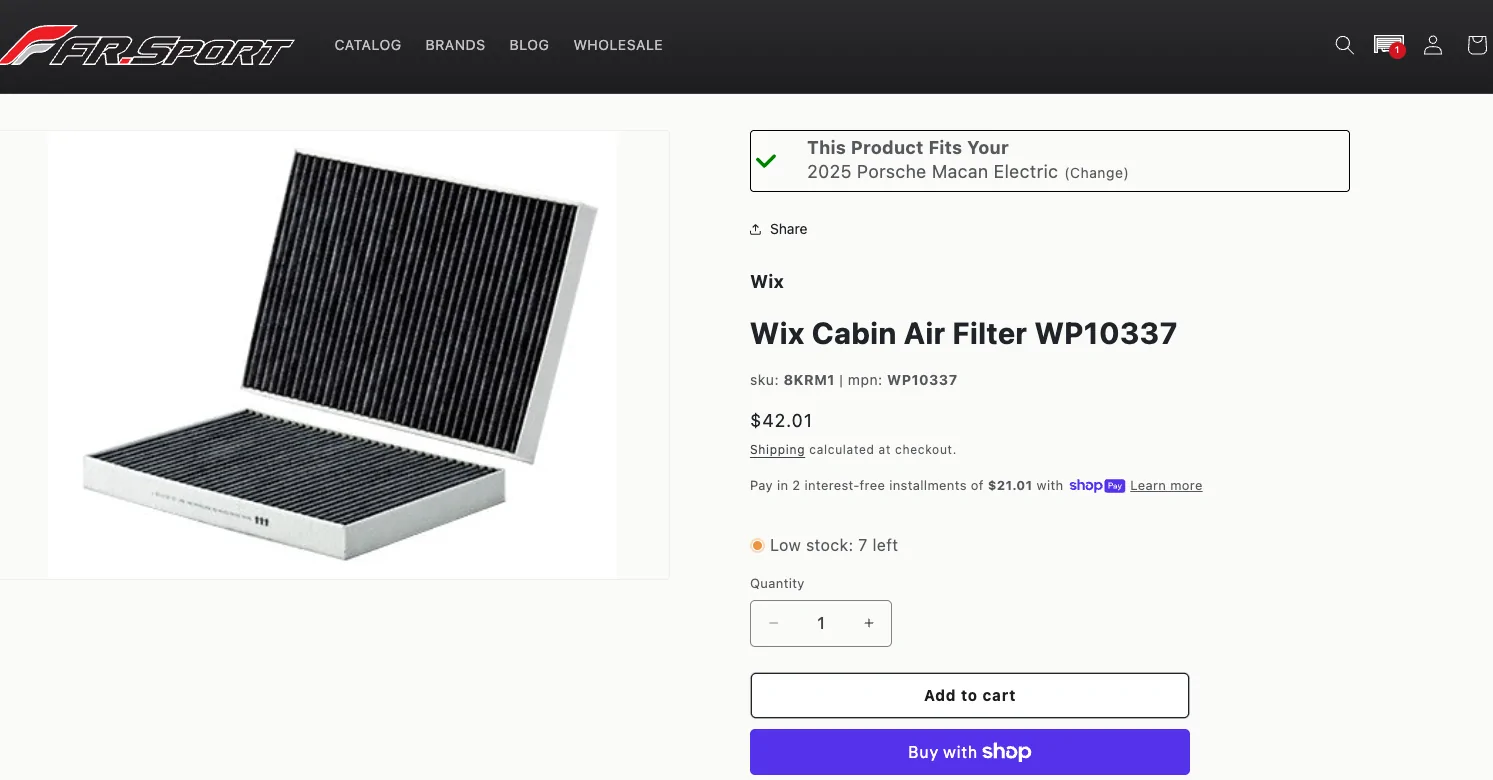Open the account login page
Image resolution: width=1493 pixels, height=780 pixels.
click(x=1433, y=45)
